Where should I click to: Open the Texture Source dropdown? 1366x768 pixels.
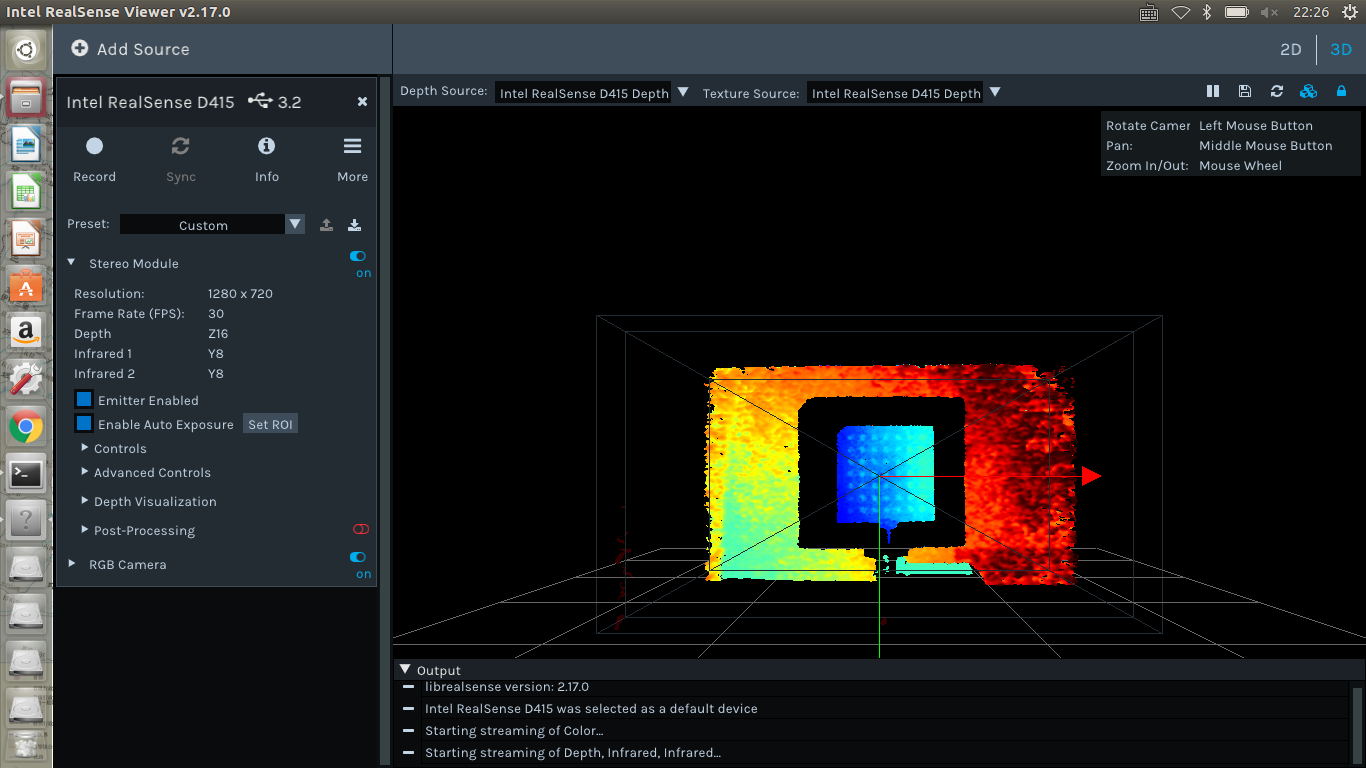[995, 92]
